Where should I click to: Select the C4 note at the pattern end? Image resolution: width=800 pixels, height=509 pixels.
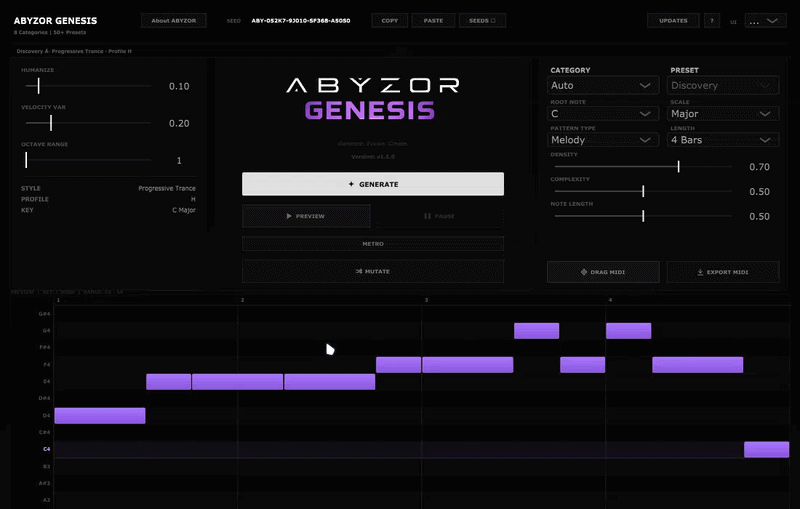(766, 449)
